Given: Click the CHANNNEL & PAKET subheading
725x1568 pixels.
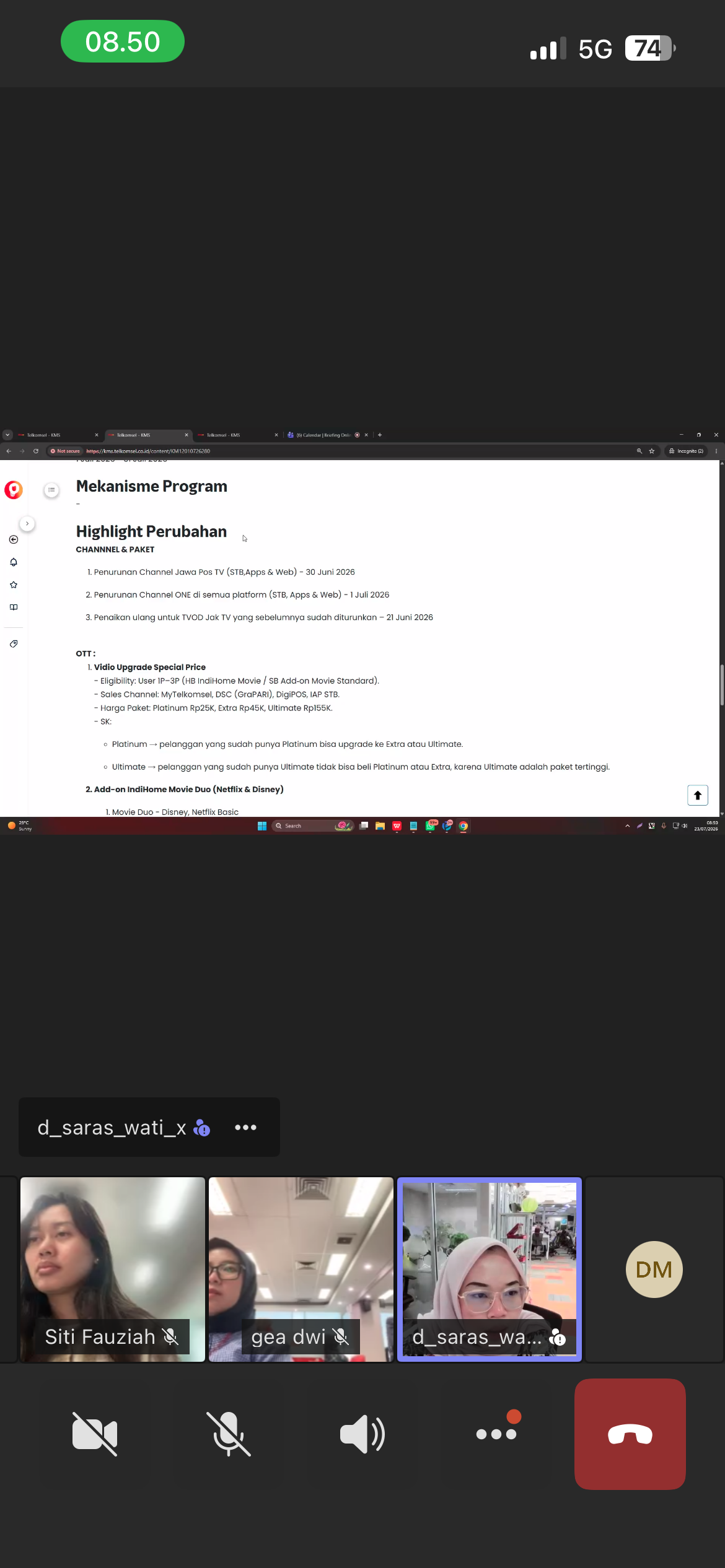Looking at the screenshot, I should point(115,549).
